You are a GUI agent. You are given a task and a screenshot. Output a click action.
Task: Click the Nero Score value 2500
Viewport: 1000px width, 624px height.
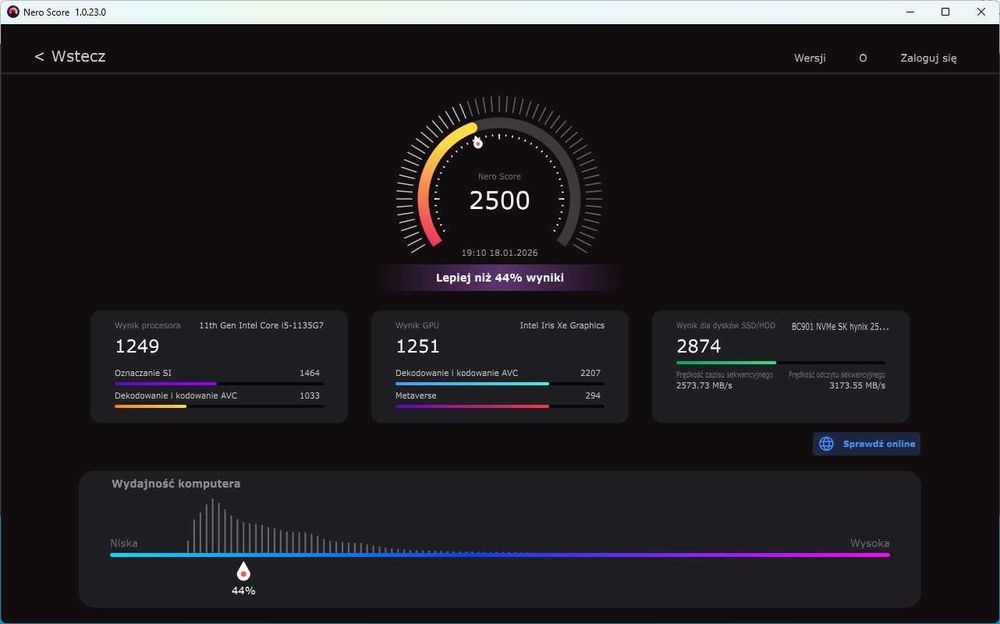tap(499, 200)
